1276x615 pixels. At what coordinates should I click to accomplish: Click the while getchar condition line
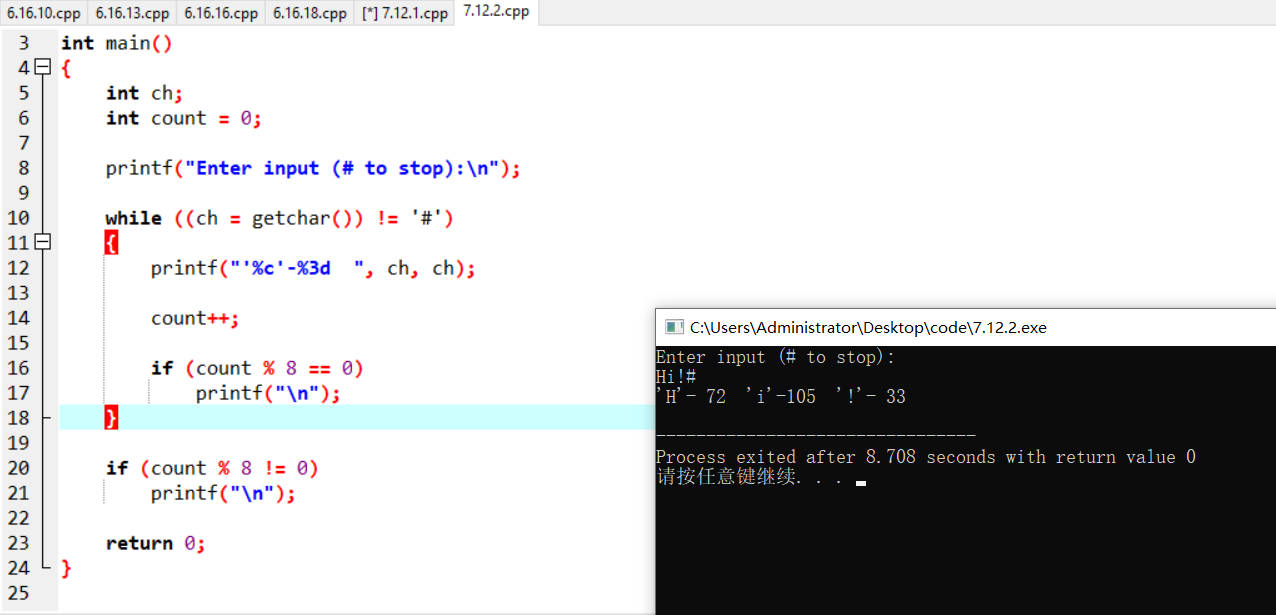click(x=280, y=218)
